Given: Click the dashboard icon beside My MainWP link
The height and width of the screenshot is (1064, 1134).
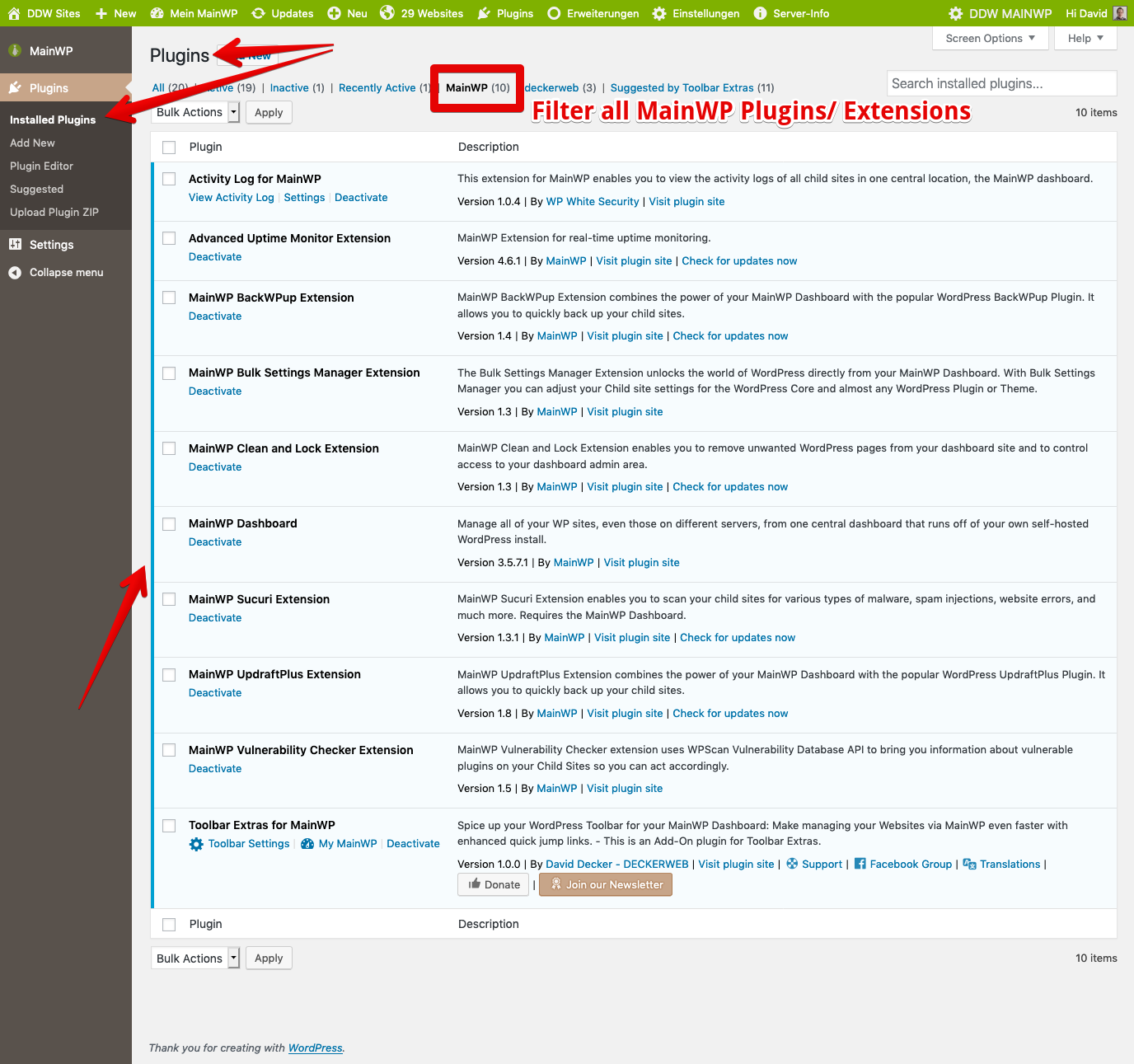Looking at the screenshot, I should tap(307, 844).
